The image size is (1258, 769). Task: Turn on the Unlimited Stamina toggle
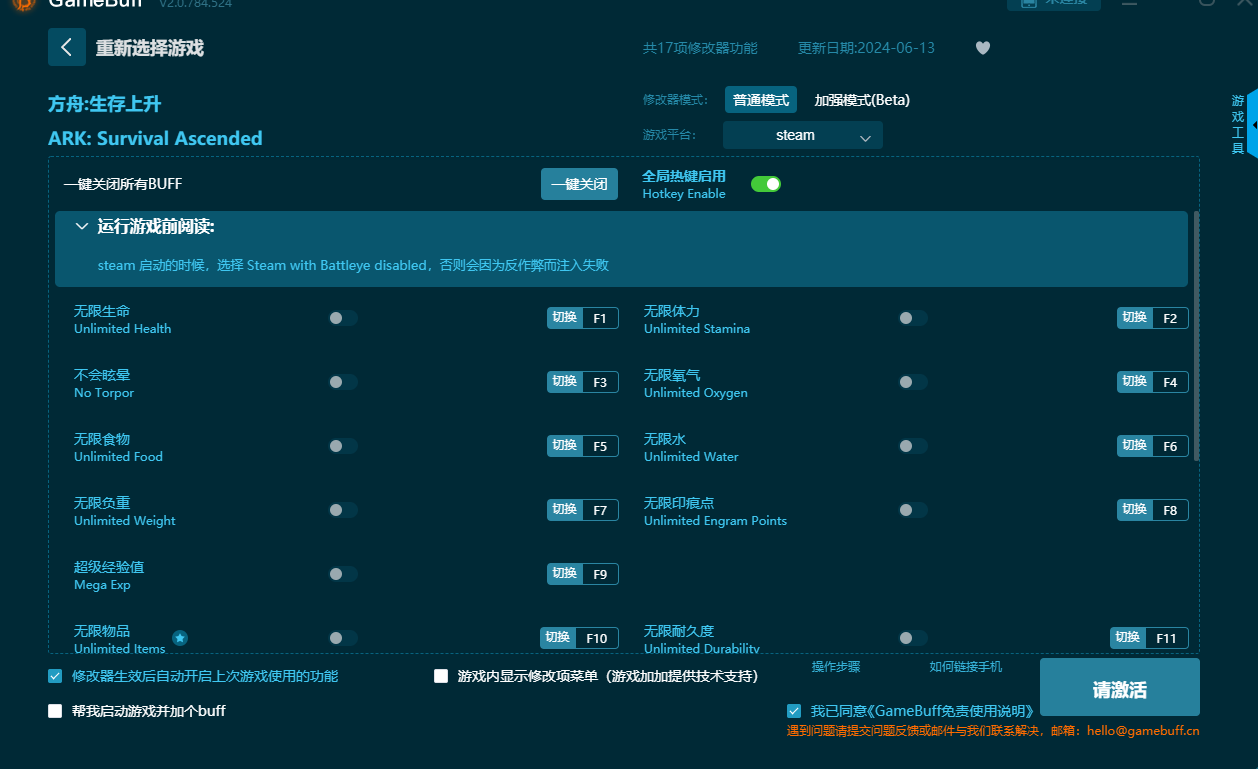[912, 318]
